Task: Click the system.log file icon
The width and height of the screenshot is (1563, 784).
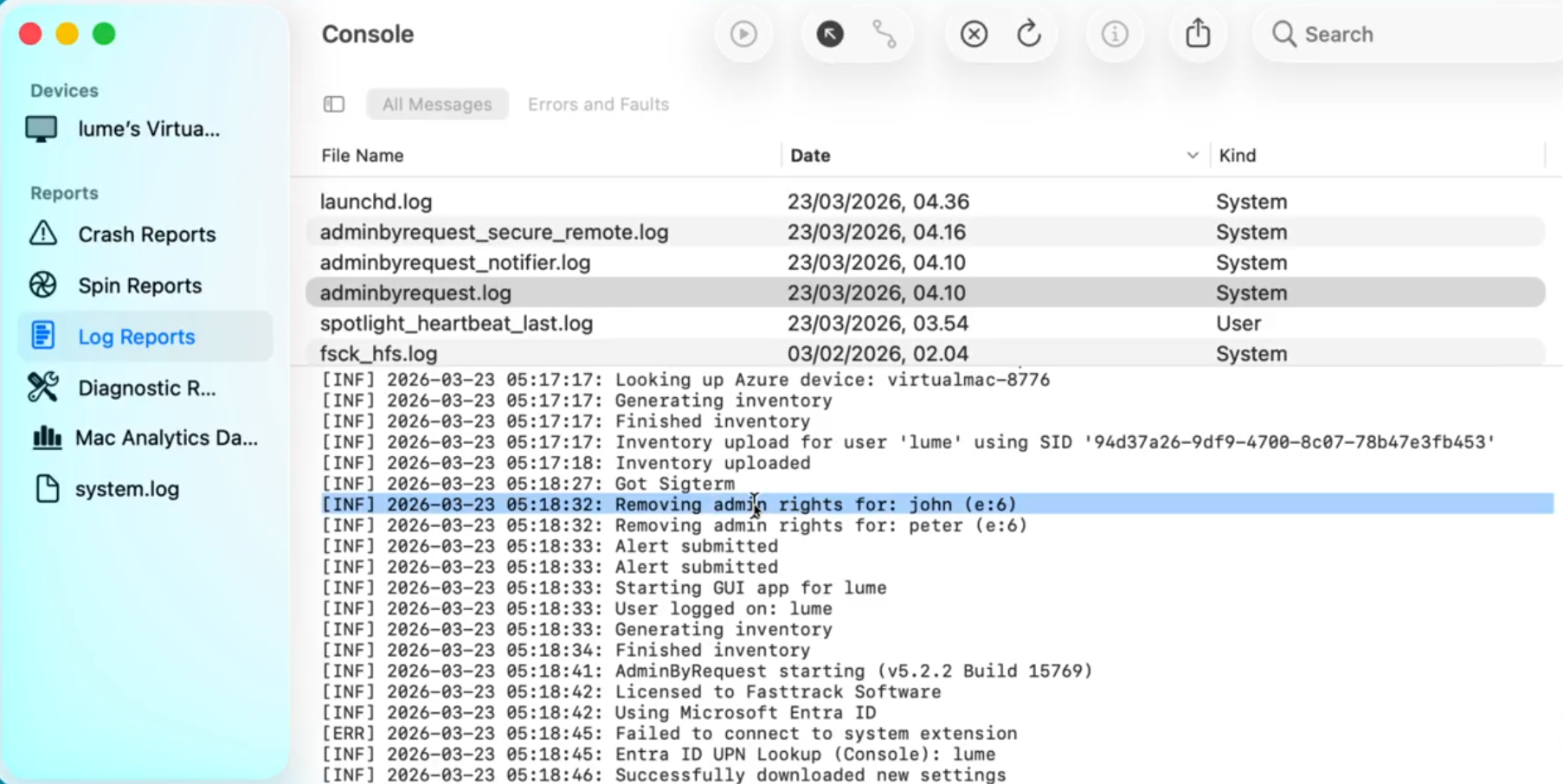Action: [48, 489]
